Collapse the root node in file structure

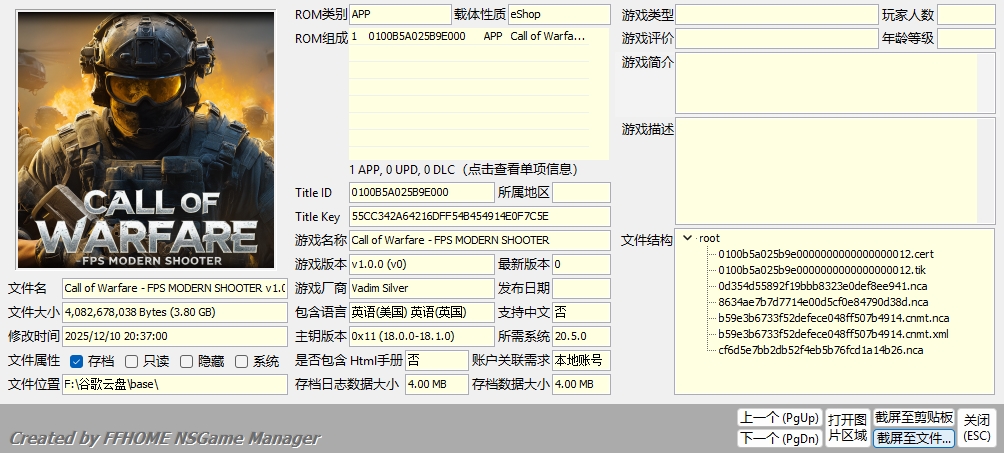[687, 238]
